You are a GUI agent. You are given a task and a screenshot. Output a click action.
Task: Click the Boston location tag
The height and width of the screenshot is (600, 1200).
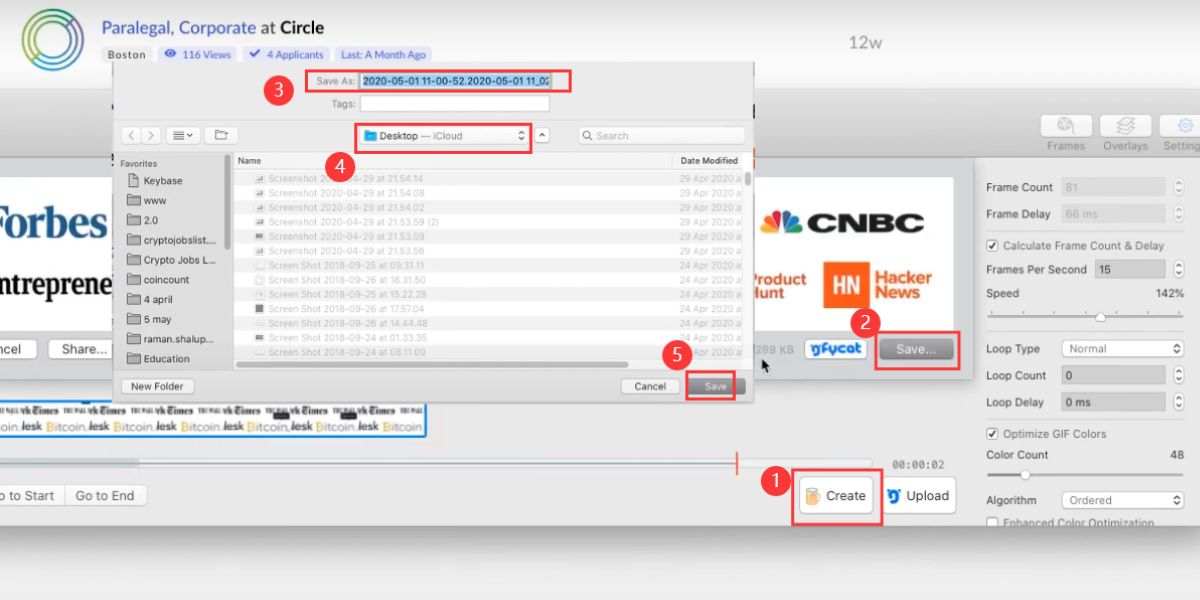pyautogui.click(x=127, y=55)
